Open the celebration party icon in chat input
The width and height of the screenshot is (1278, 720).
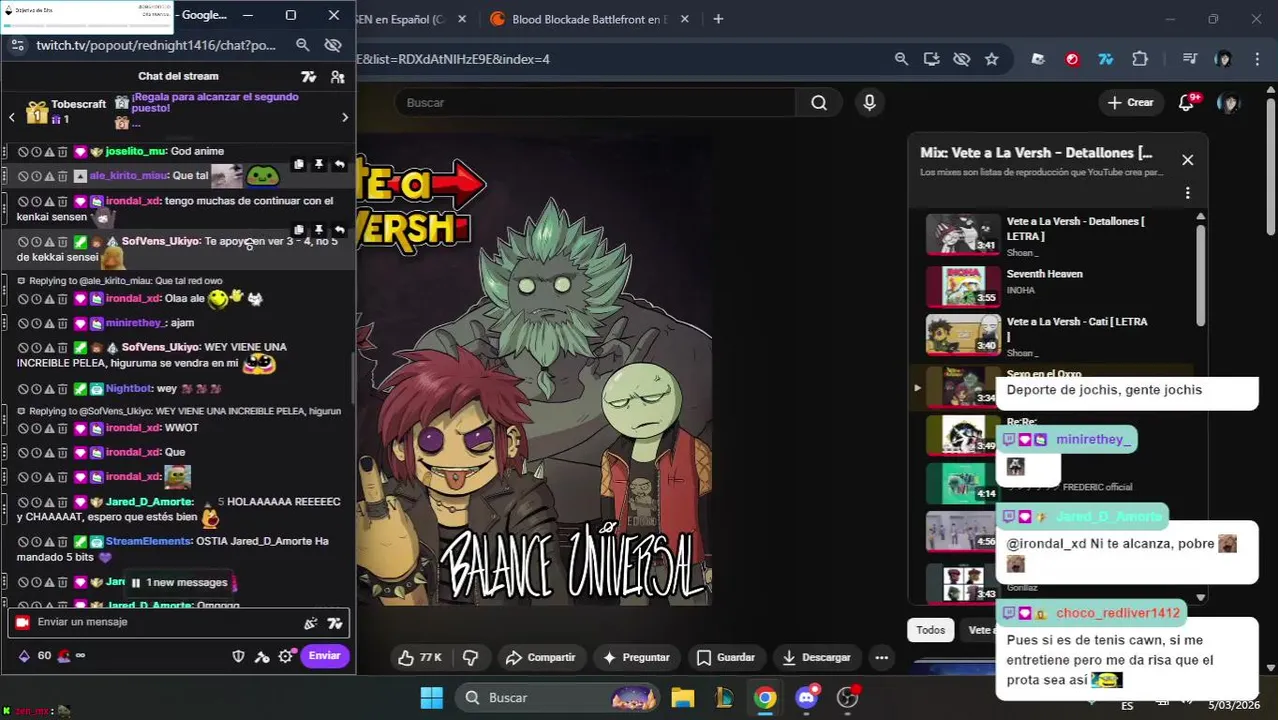click(x=311, y=623)
